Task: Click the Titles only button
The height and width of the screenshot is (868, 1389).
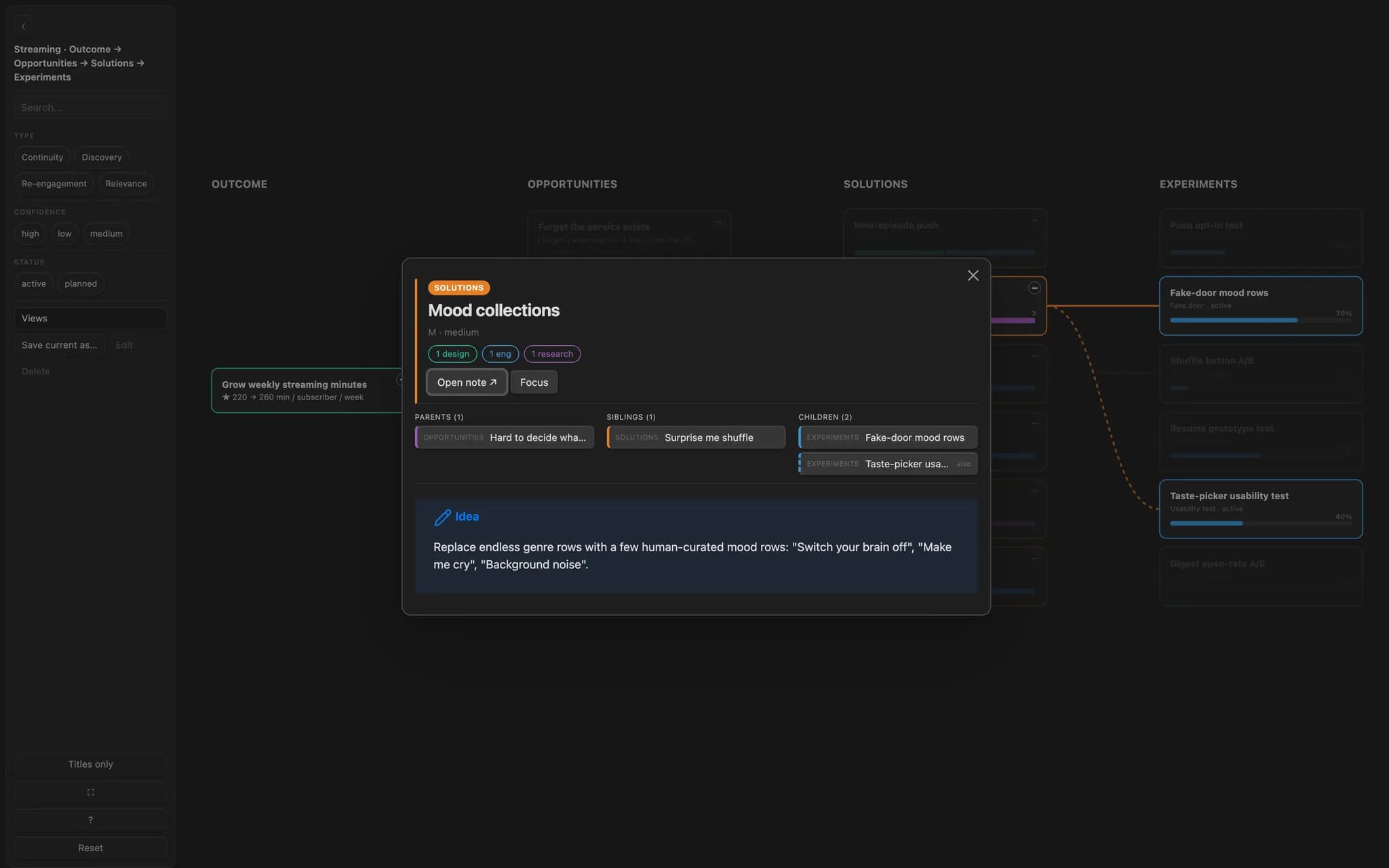Action: (x=90, y=764)
